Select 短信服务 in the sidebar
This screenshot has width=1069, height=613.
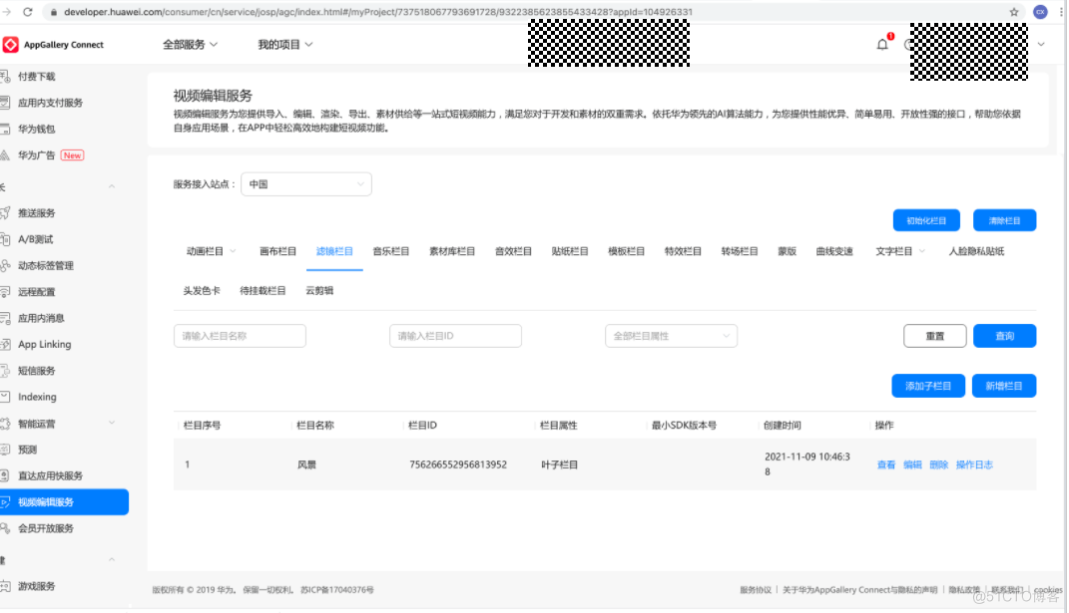(37, 370)
